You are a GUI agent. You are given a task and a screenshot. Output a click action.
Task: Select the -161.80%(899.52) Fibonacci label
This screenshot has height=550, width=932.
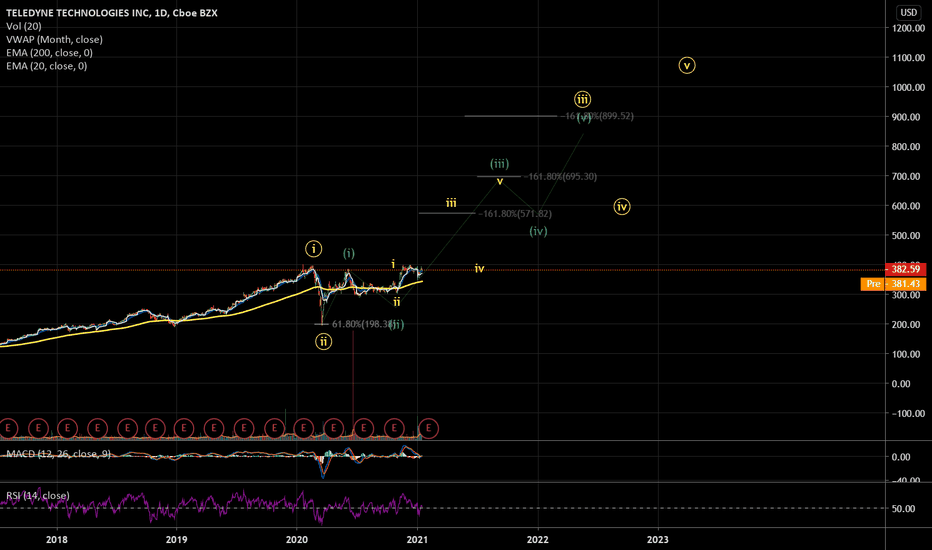[597, 116]
